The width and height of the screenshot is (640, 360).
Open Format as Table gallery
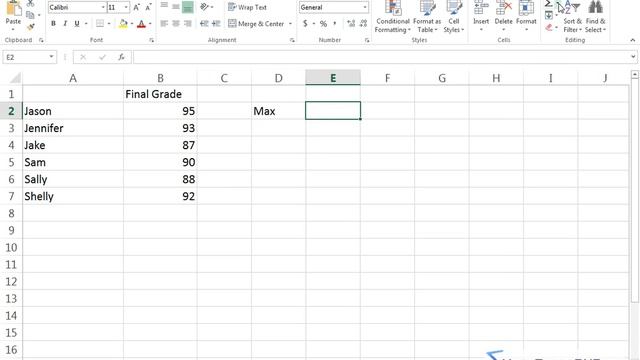427,17
